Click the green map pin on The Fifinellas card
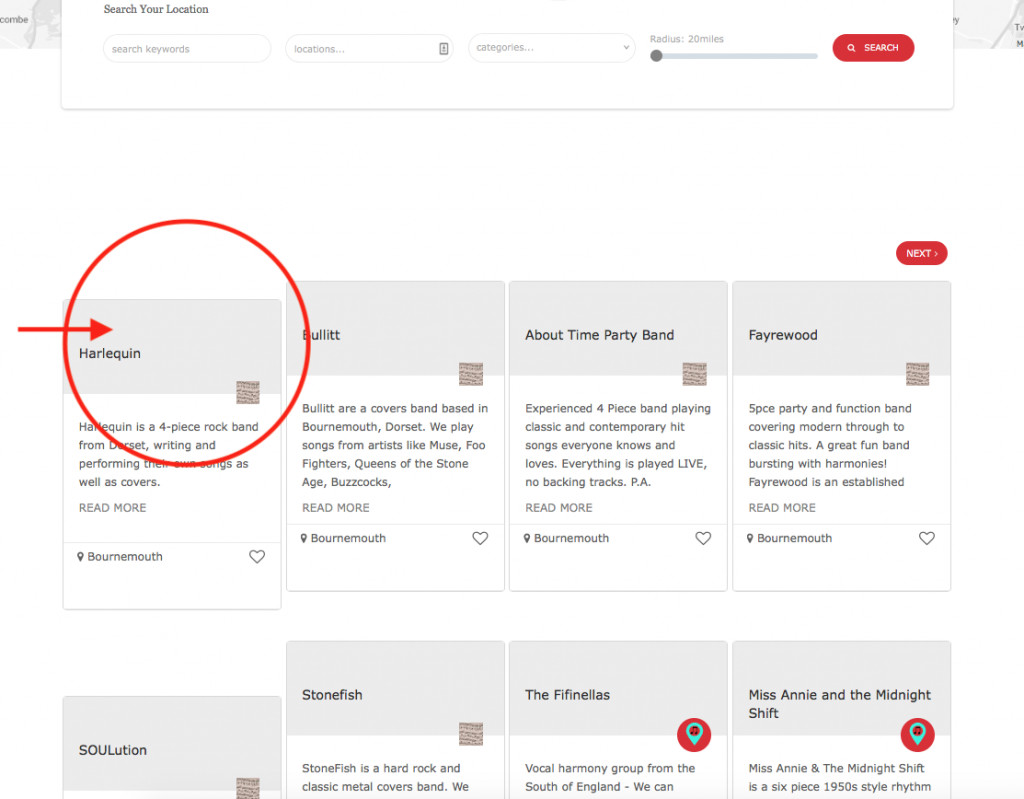 (x=694, y=734)
